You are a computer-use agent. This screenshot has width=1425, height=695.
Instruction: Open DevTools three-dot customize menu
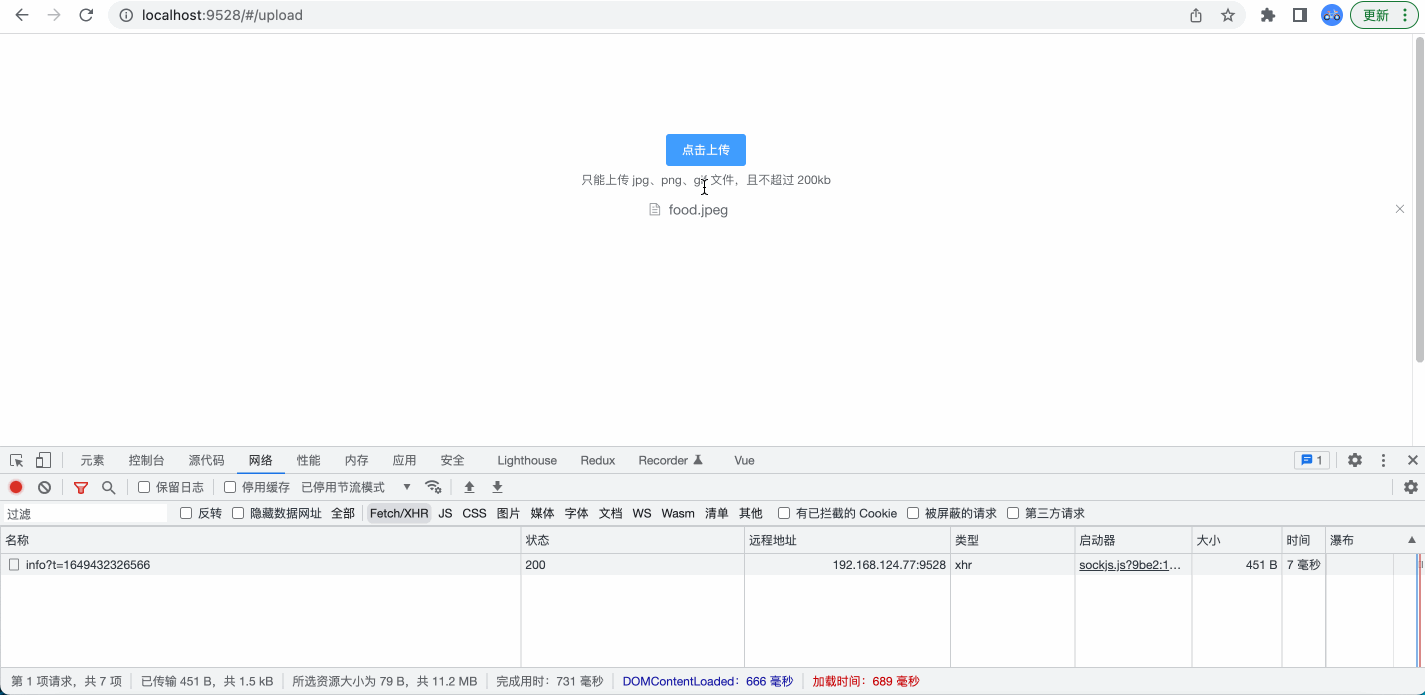1384,460
